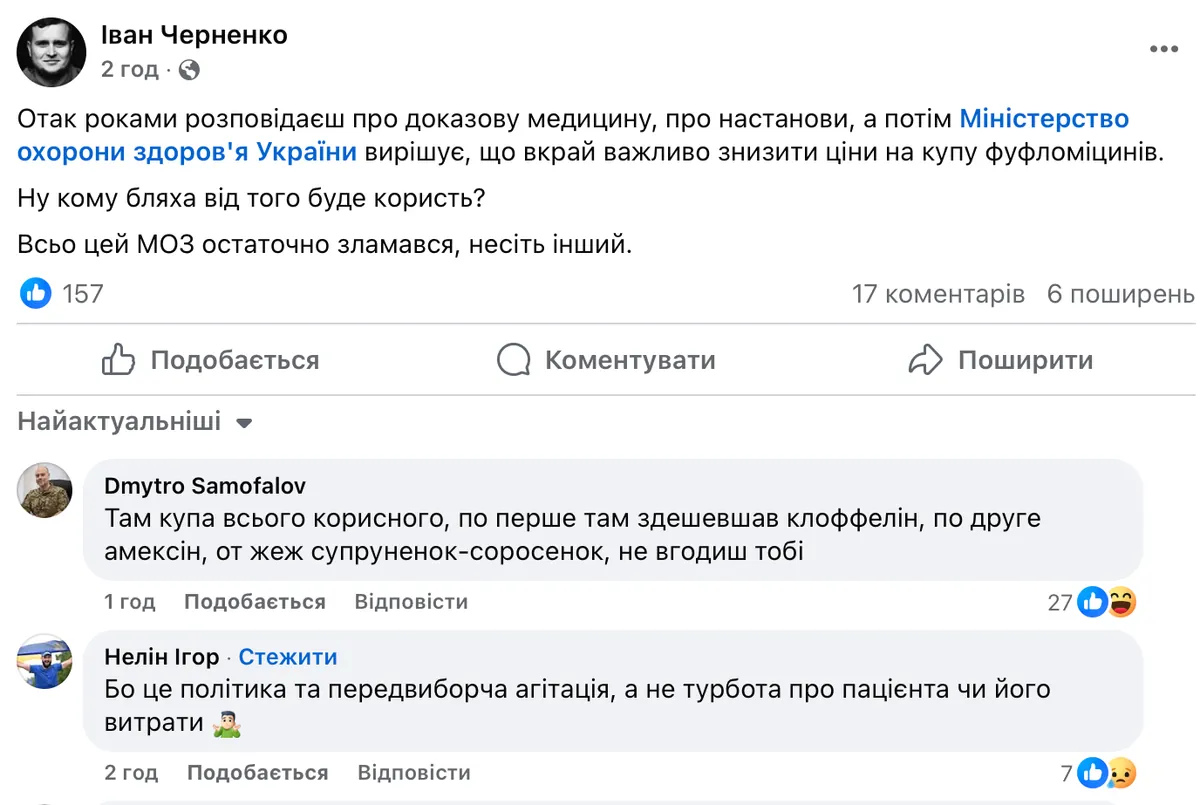Click the globe public-audience icon
The height and width of the screenshot is (805, 1200).
click(189, 70)
